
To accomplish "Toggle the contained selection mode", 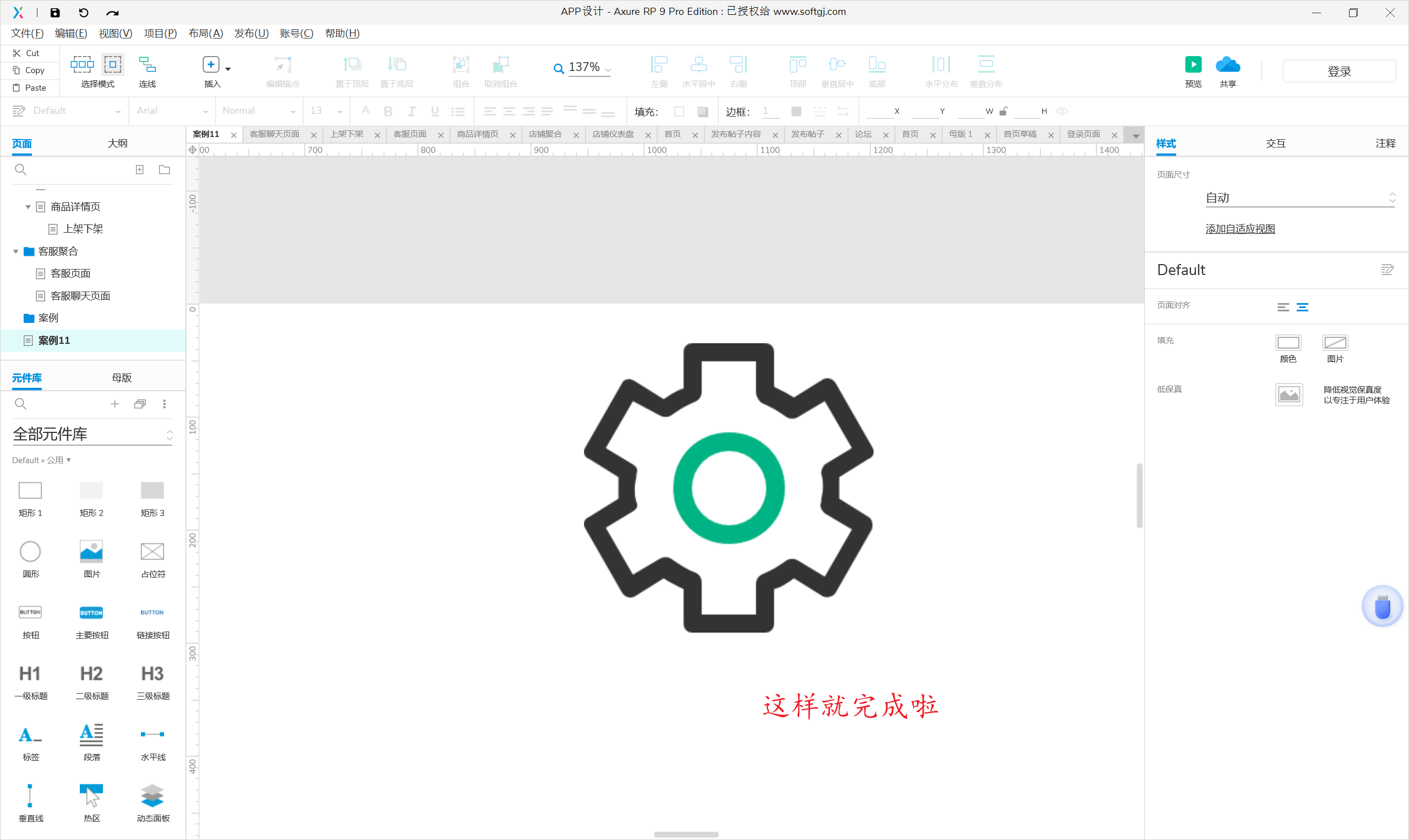I will click(113, 64).
